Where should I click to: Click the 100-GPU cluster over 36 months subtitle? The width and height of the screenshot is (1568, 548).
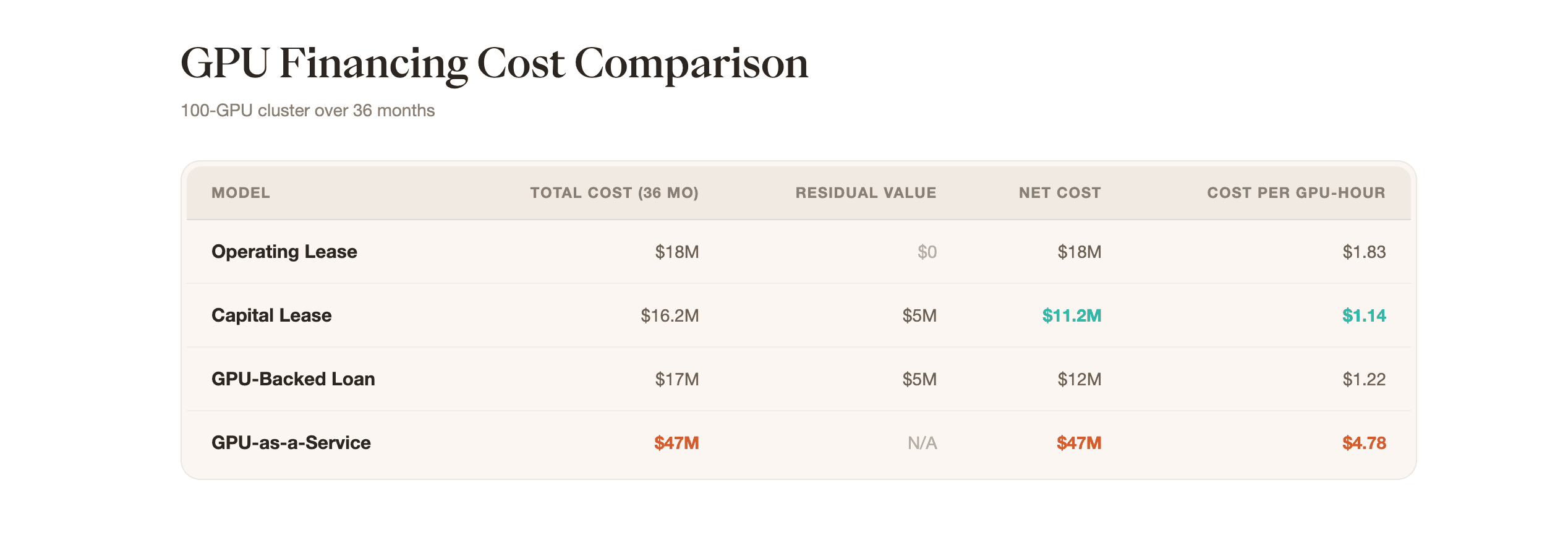[307, 111]
